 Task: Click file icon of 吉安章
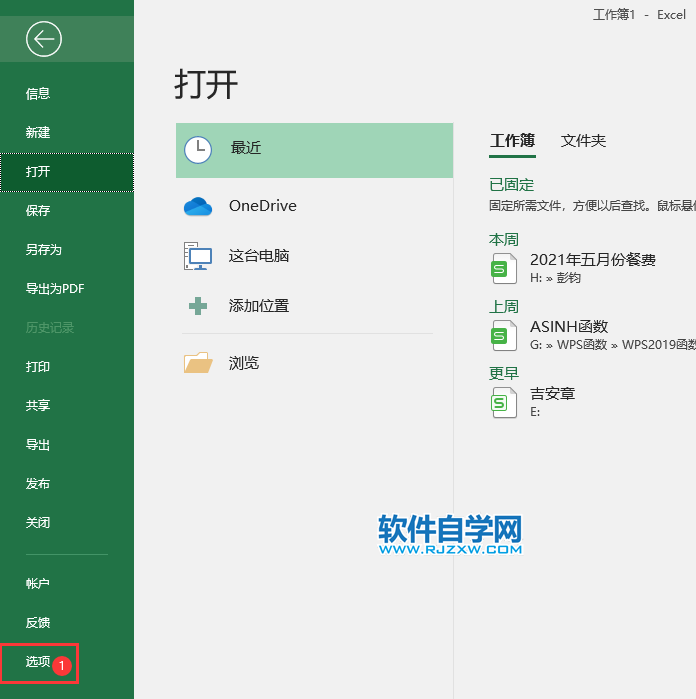click(504, 402)
